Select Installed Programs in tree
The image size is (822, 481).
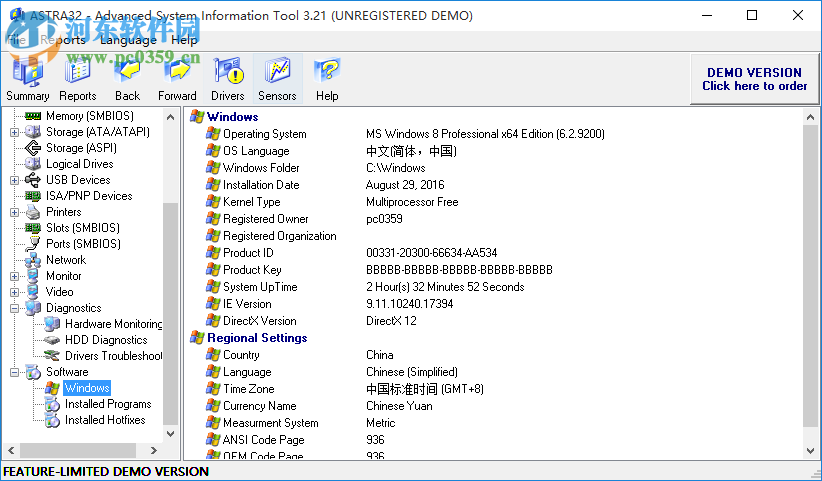click(x=108, y=404)
